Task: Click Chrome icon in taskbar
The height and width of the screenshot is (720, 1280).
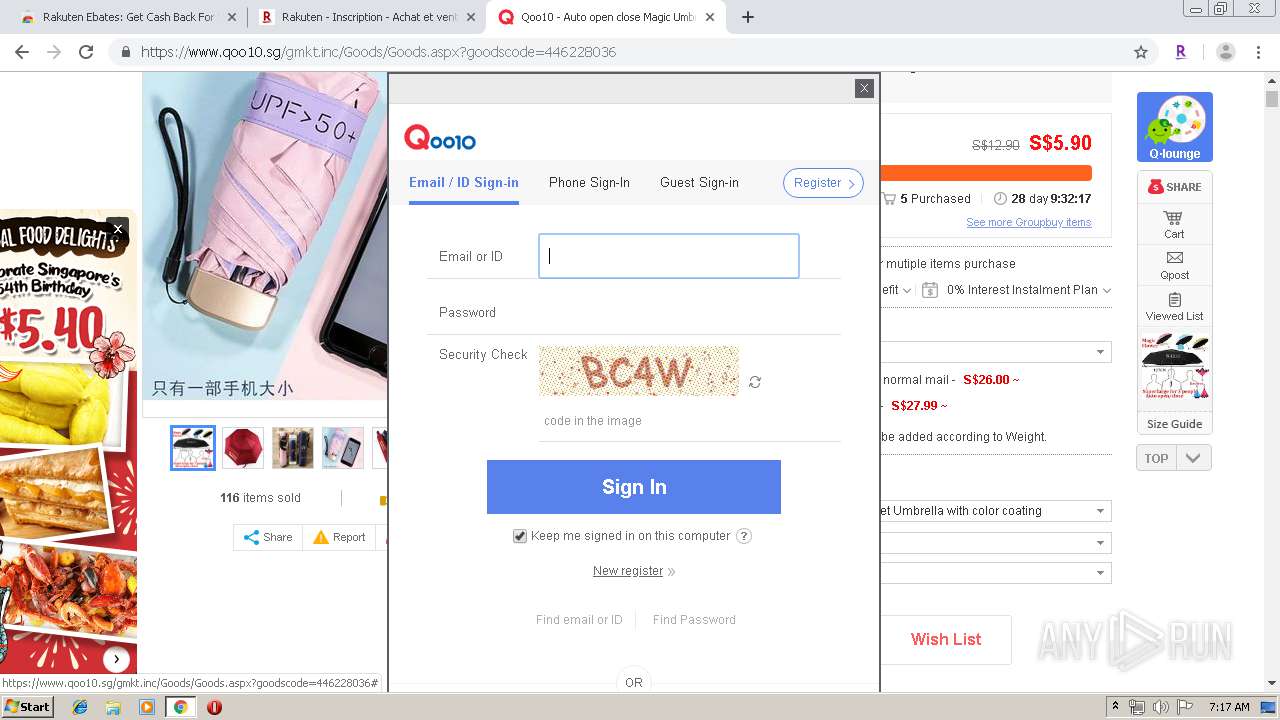Action: [x=180, y=707]
